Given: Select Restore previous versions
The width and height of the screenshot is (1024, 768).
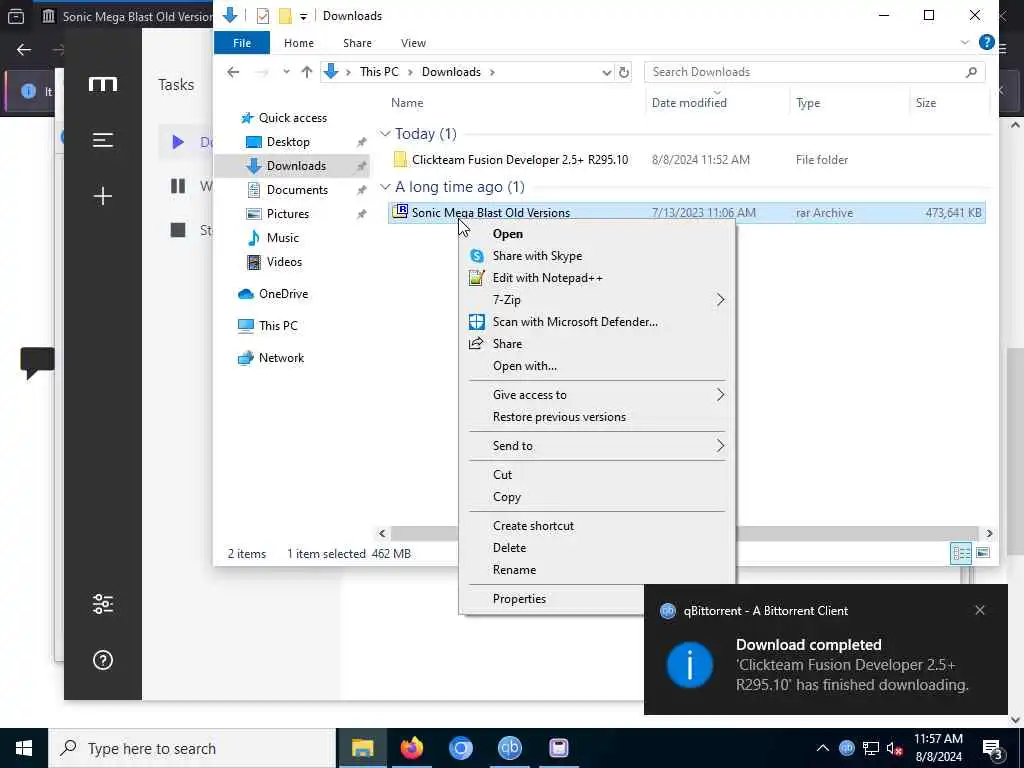Looking at the screenshot, I should point(597,417).
